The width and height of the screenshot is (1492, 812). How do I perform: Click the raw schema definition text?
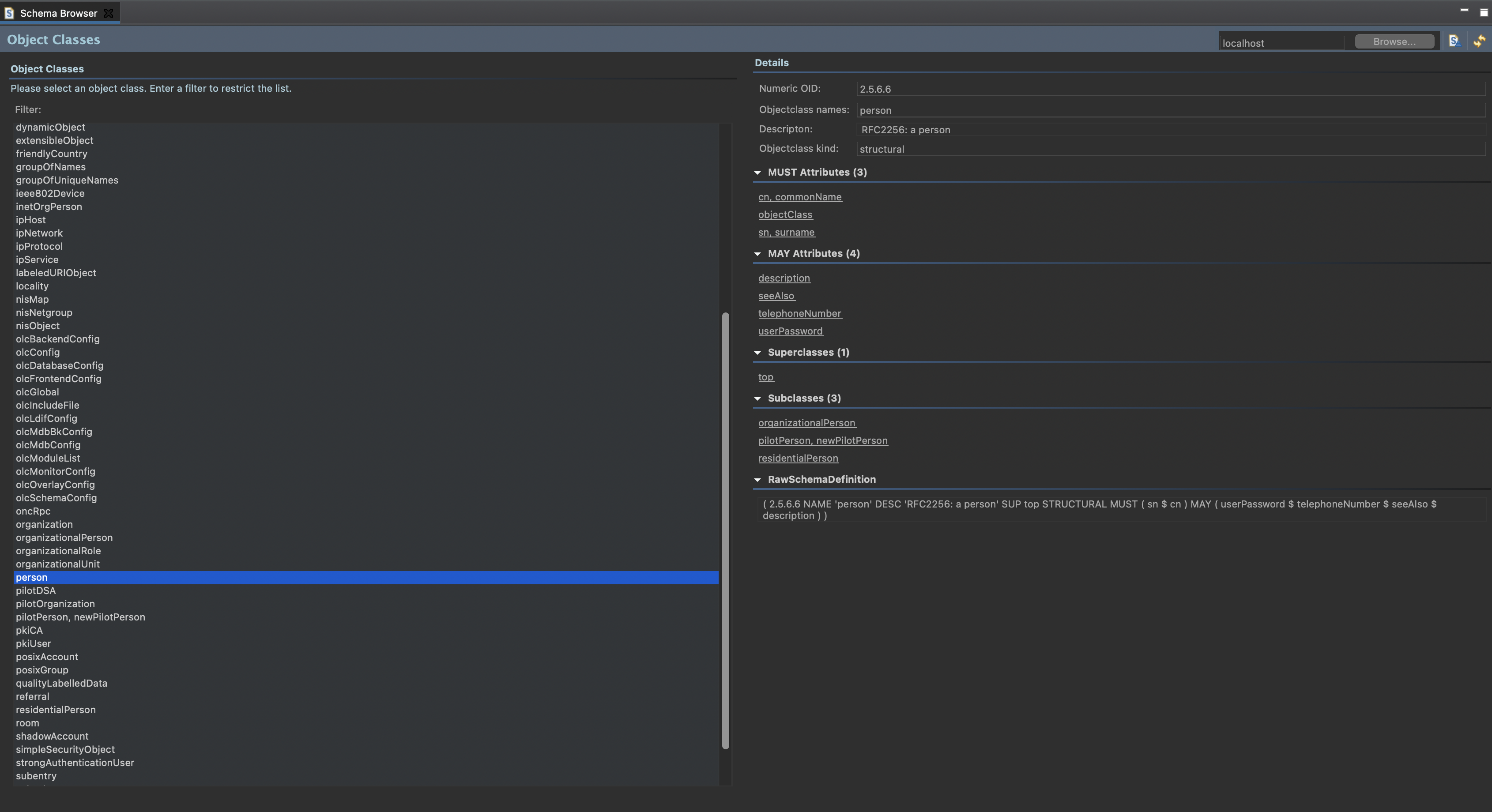pyautogui.click(x=1121, y=510)
